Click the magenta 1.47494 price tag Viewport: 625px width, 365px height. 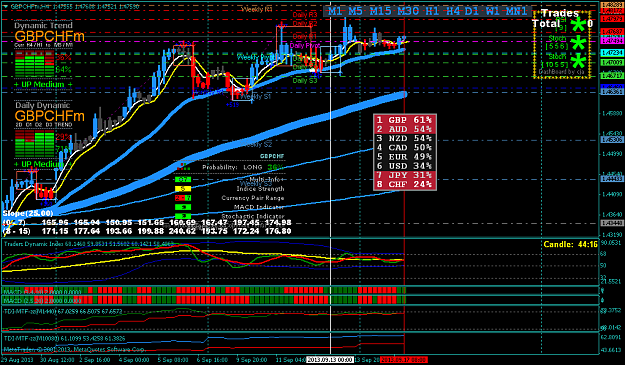click(x=612, y=41)
